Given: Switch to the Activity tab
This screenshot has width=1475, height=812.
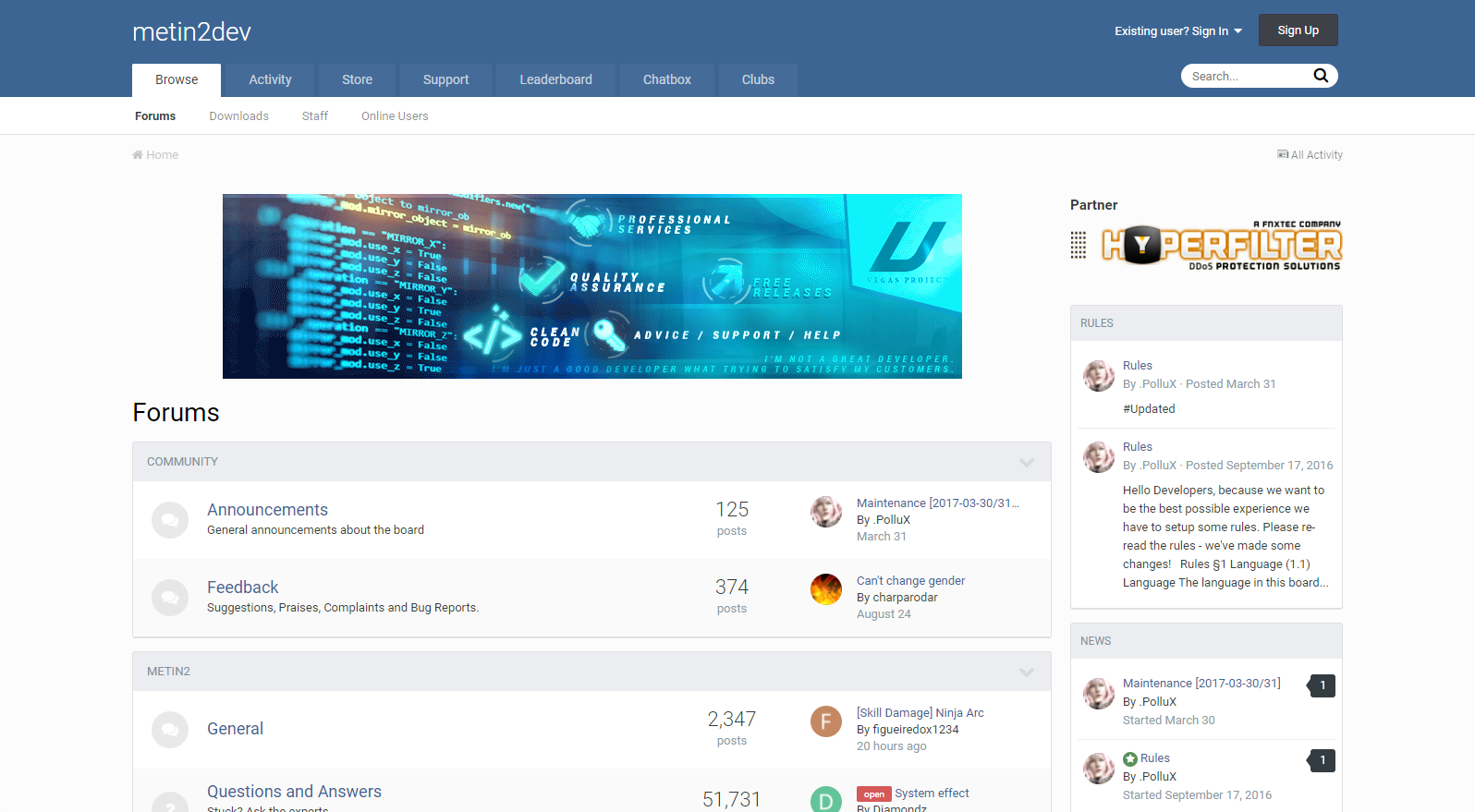Looking at the screenshot, I should click(270, 80).
